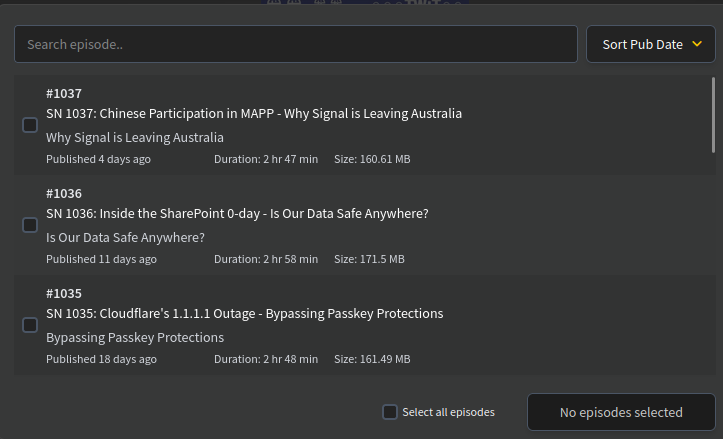This screenshot has width=723, height=439.
Task: Select title SN 1037: Chinese Participation in MAPP
Action: 254,113
